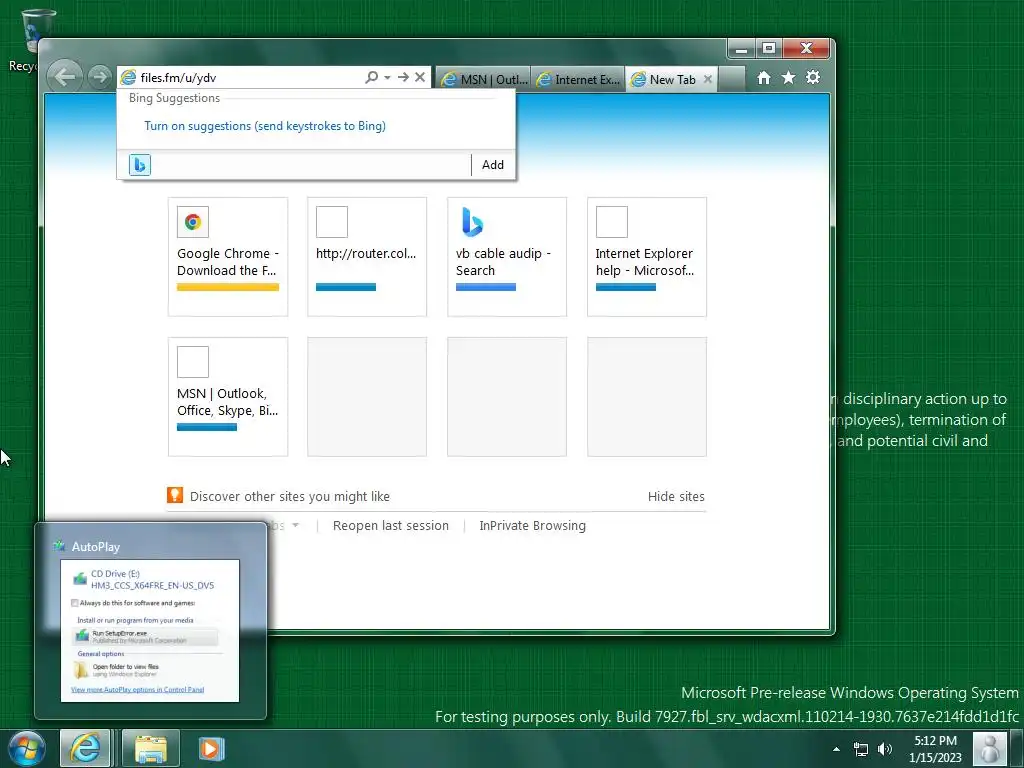Click the orange Discover sites lightbulb icon
This screenshot has height=768, width=1024.
click(175, 495)
